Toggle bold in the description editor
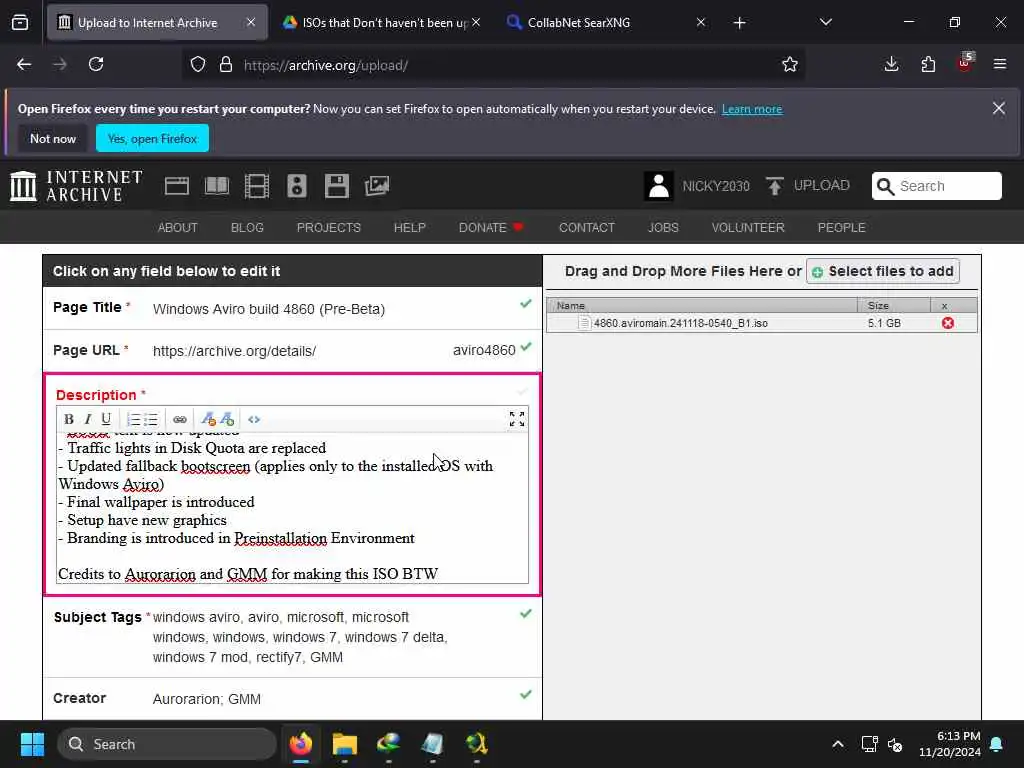The image size is (1024, 768). 69,419
